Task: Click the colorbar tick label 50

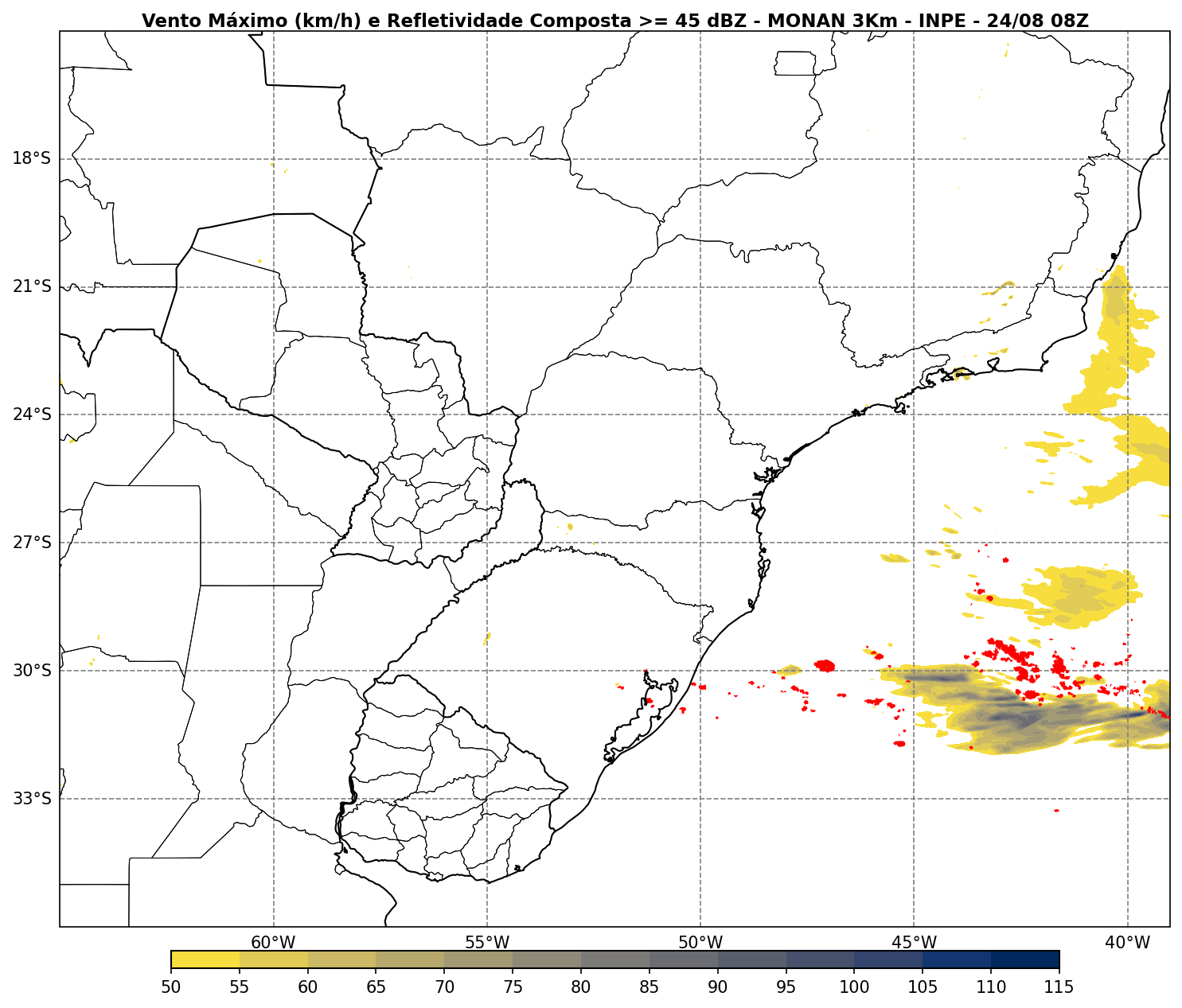Action: (171, 988)
